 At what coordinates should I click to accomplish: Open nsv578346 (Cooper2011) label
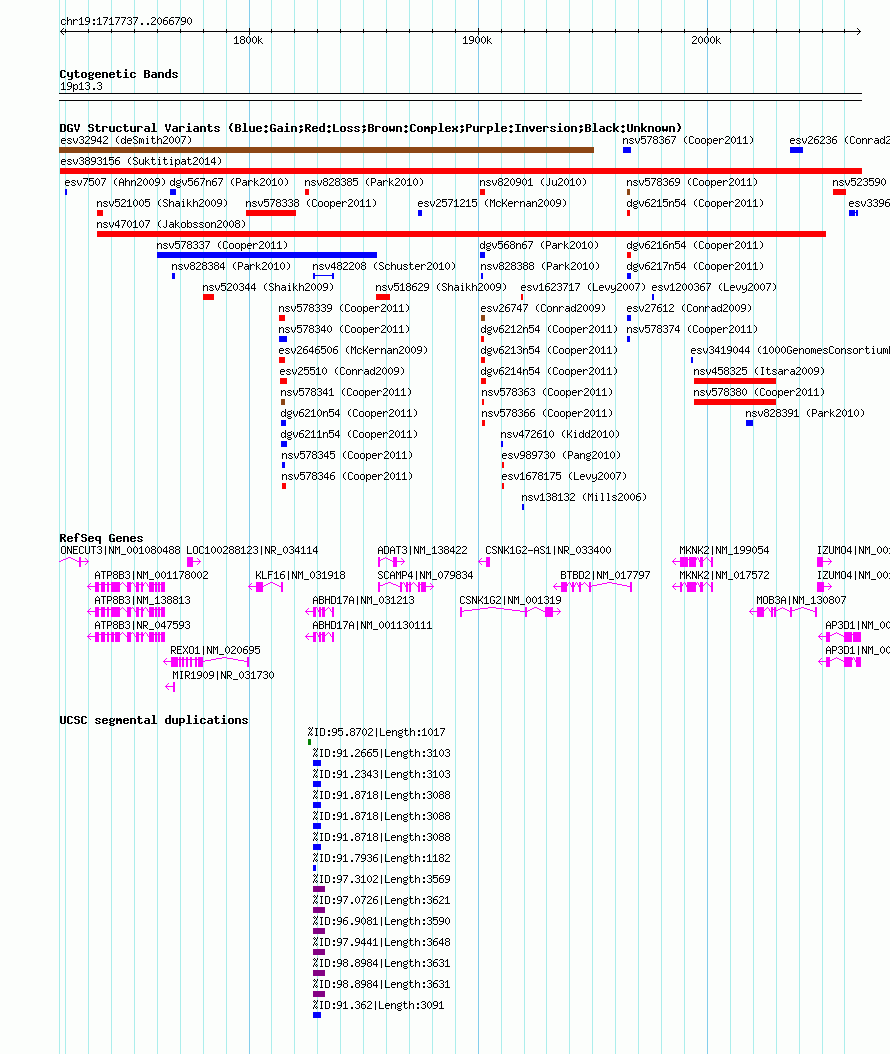347,476
